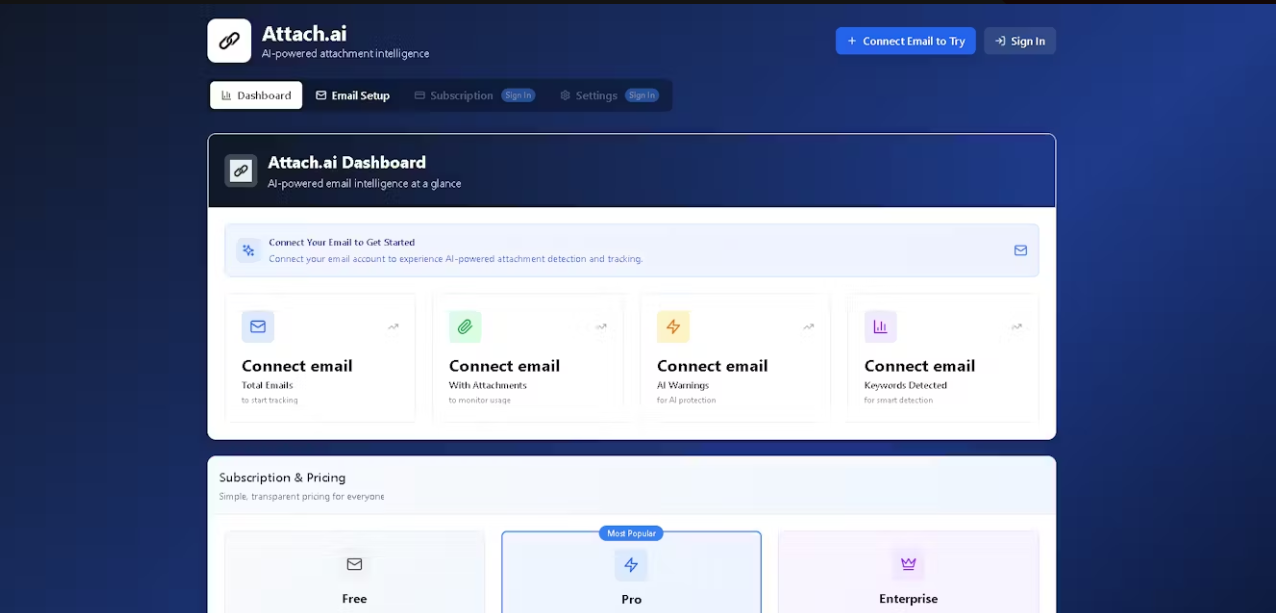Click the yellow lightning icon on the AI Warnings card
Viewport: 1276px width, 613px height.
pyautogui.click(x=673, y=327)
